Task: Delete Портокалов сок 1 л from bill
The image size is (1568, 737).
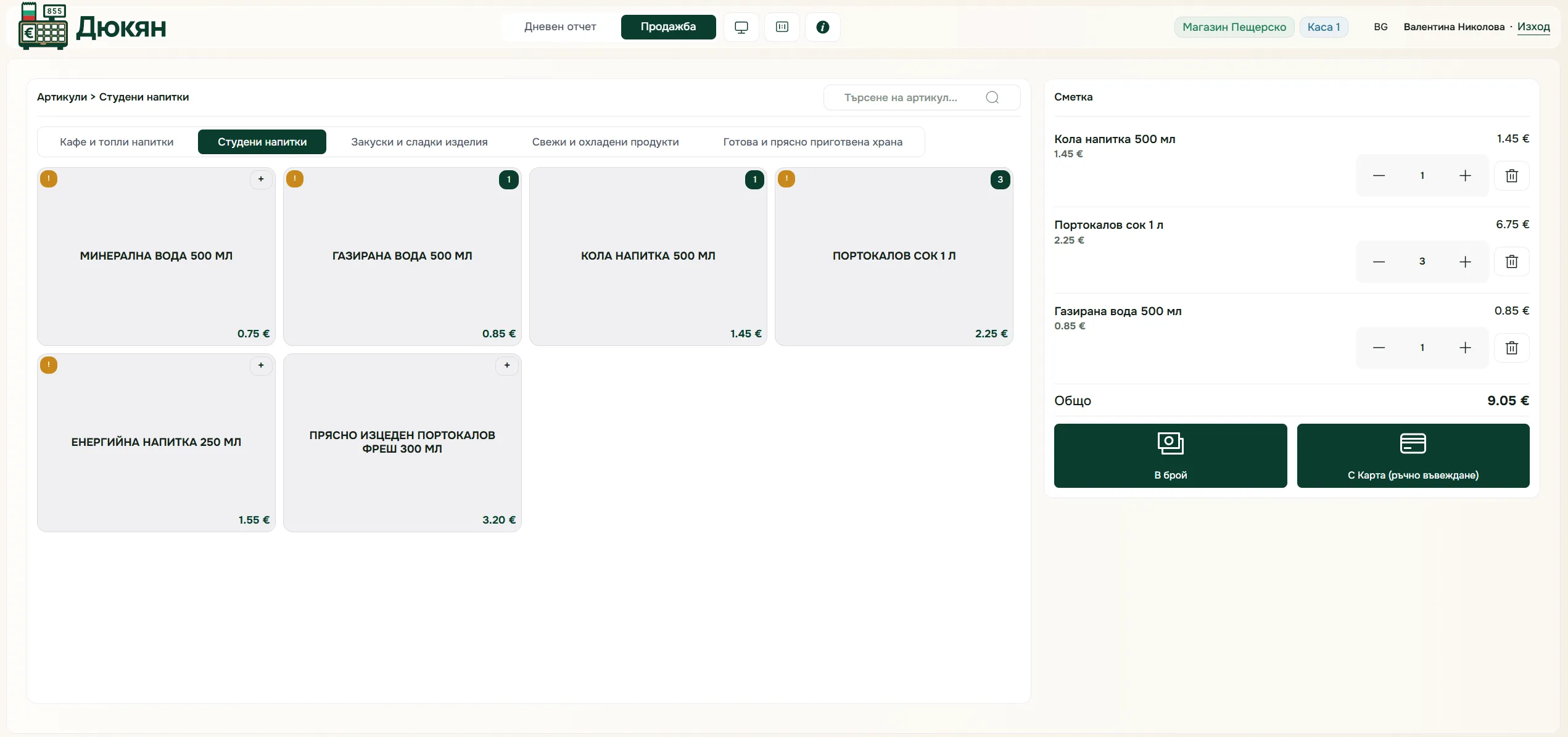Action: point(1511,261)
